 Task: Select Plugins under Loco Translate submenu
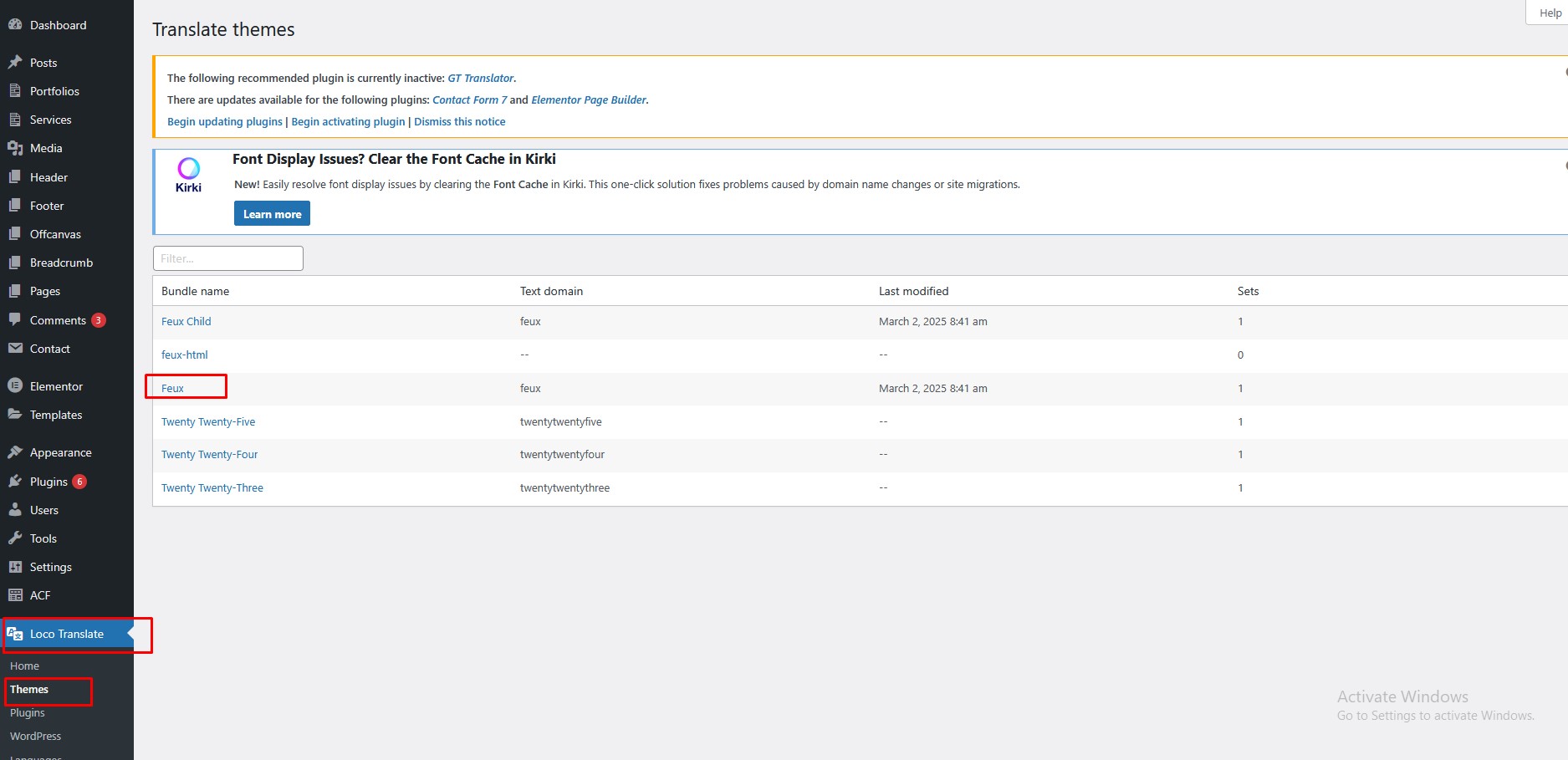click(x=28, y=713)
